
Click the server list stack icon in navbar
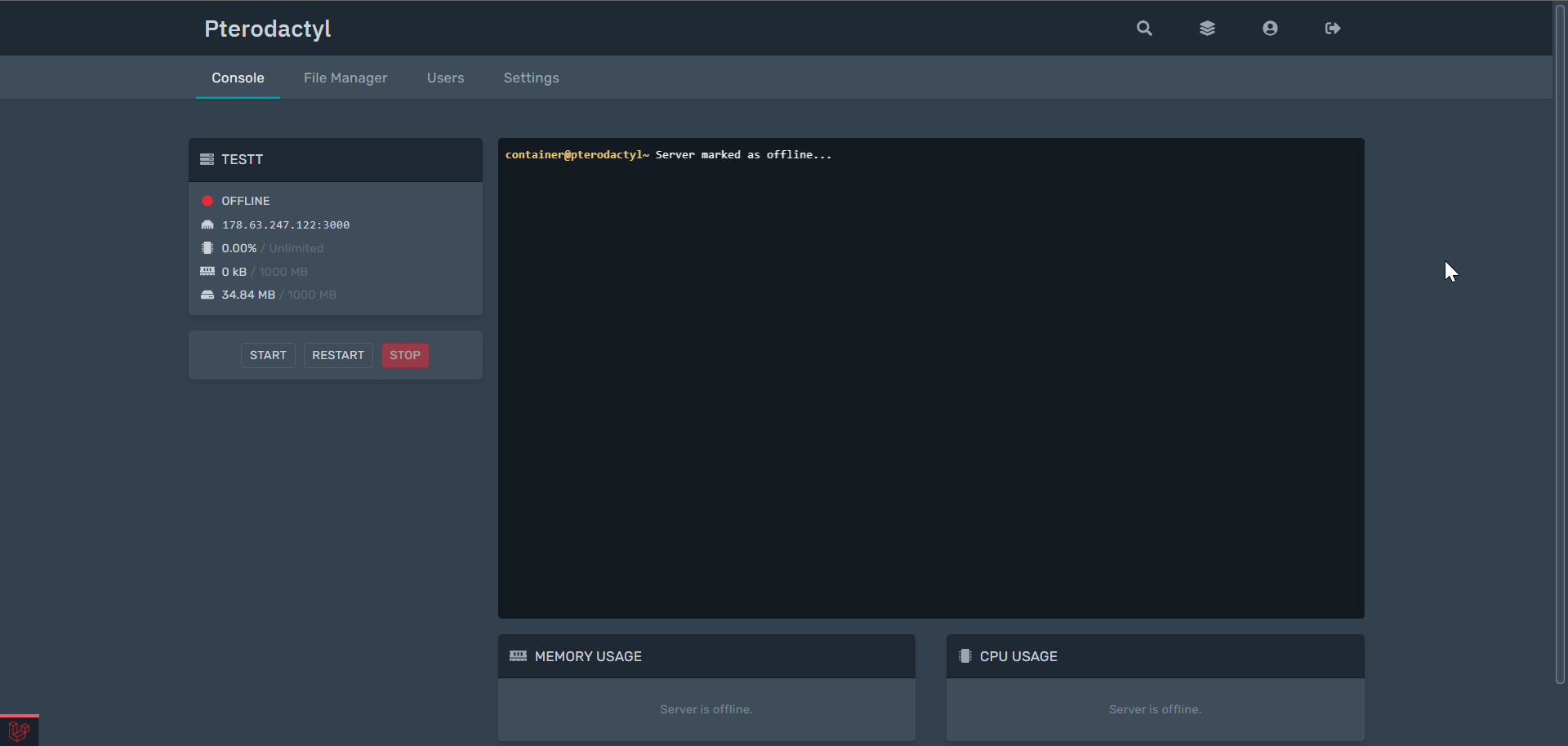1208,28
